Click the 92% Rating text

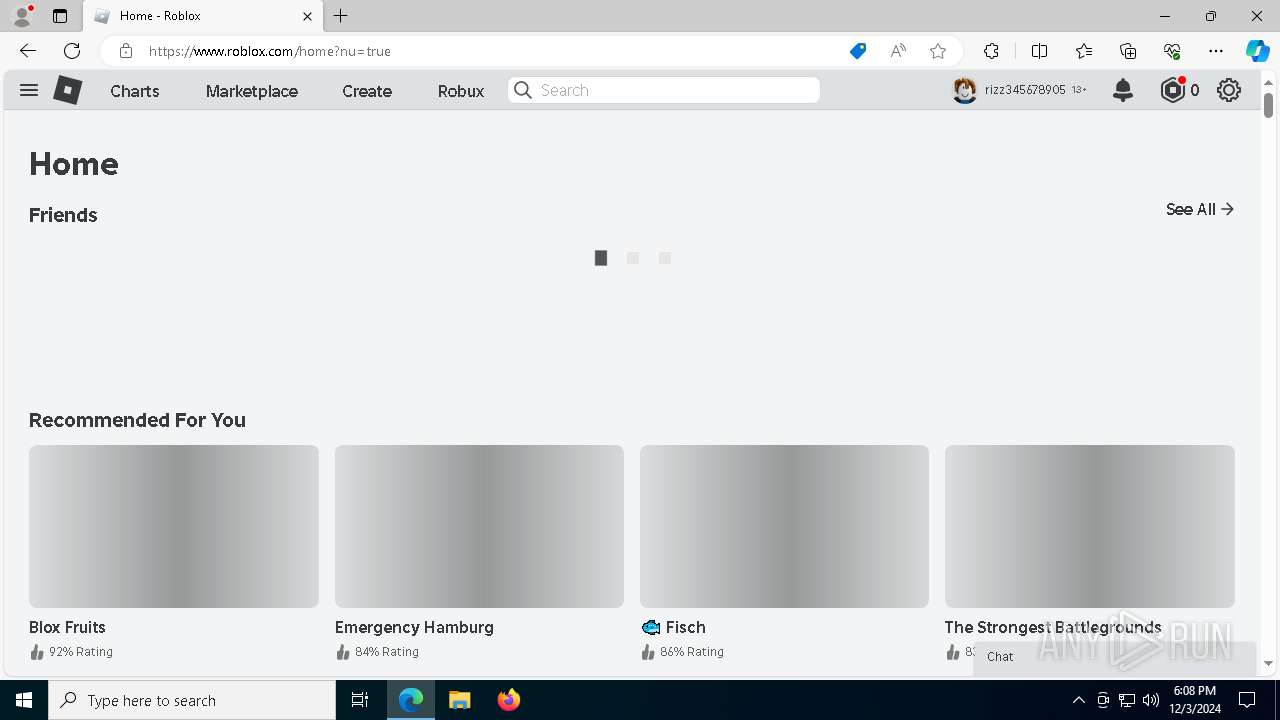[x=81, y=652]
